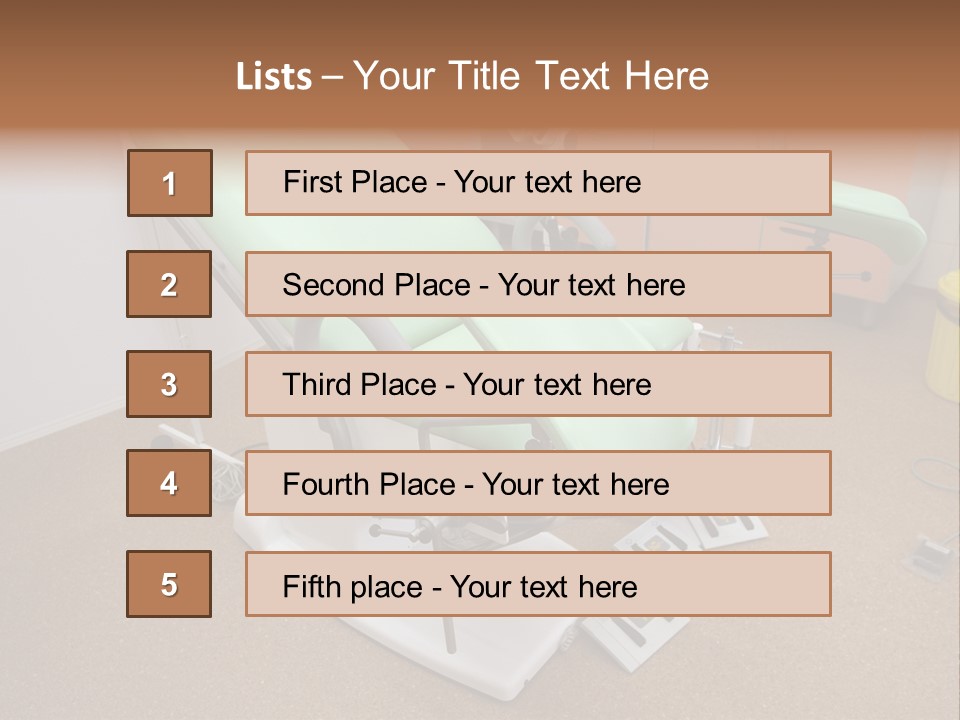Select the "Fifth place - Your text here" bar

[538, 584]
